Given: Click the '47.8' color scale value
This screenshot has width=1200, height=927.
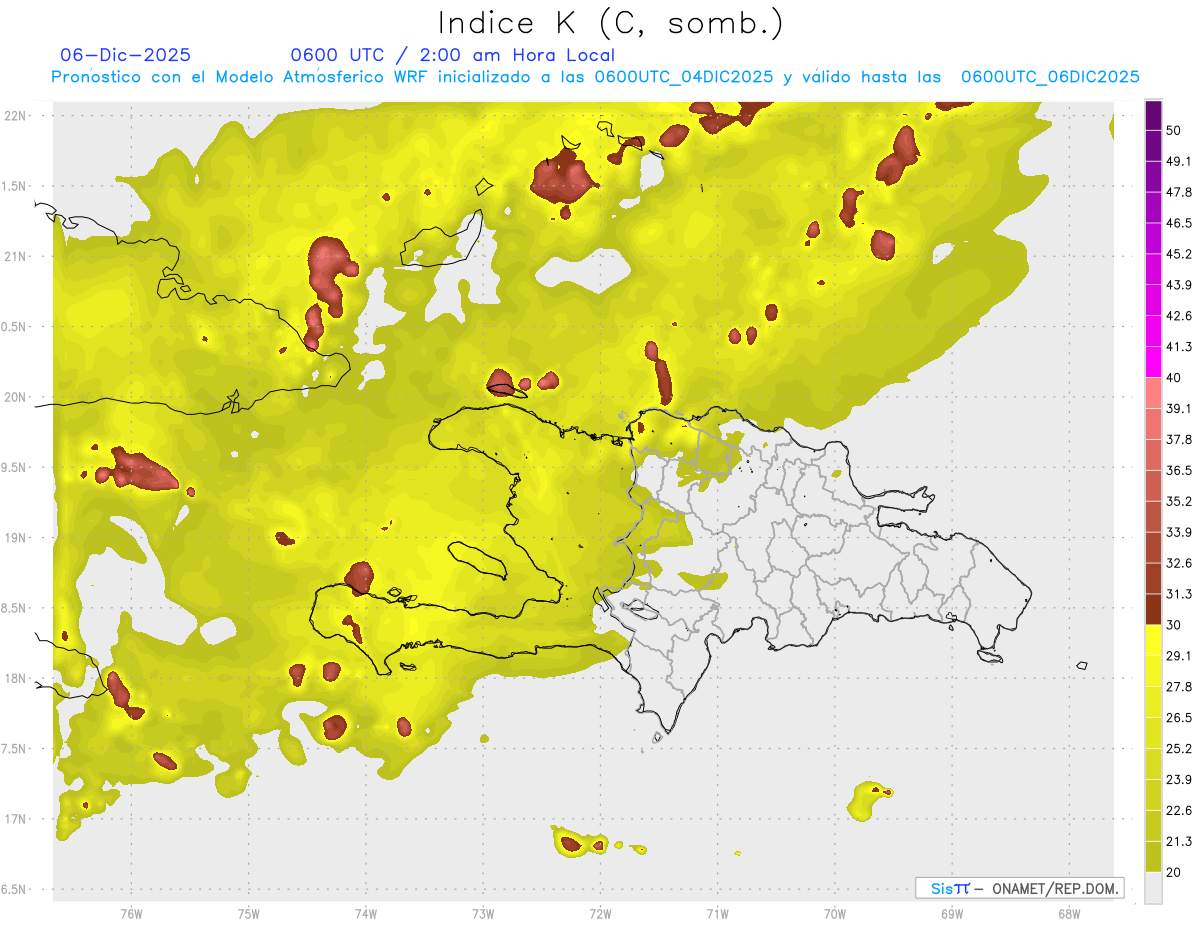Looking at the screenshot, I should [1179, 192].
